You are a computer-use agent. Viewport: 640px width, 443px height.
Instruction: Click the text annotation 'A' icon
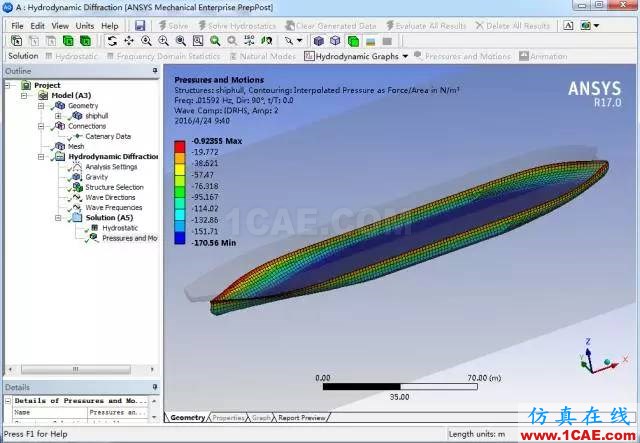(x=568, y=26)
